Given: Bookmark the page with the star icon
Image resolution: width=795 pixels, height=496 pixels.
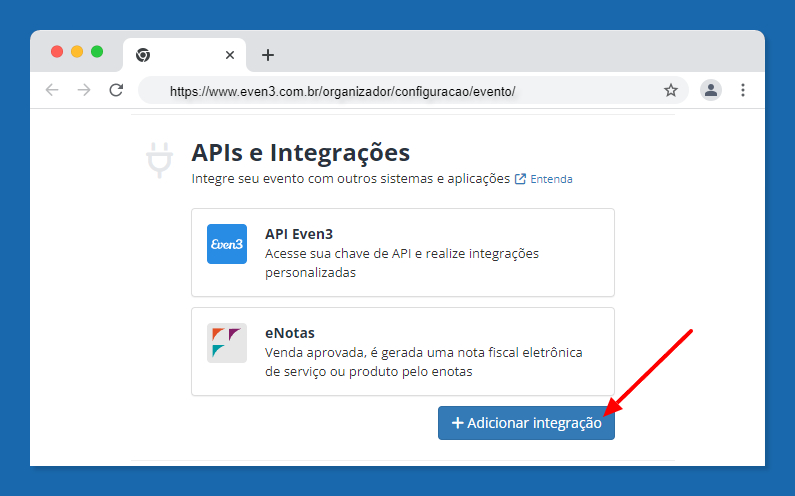Looking at the screenshot, I should point(671,90).
